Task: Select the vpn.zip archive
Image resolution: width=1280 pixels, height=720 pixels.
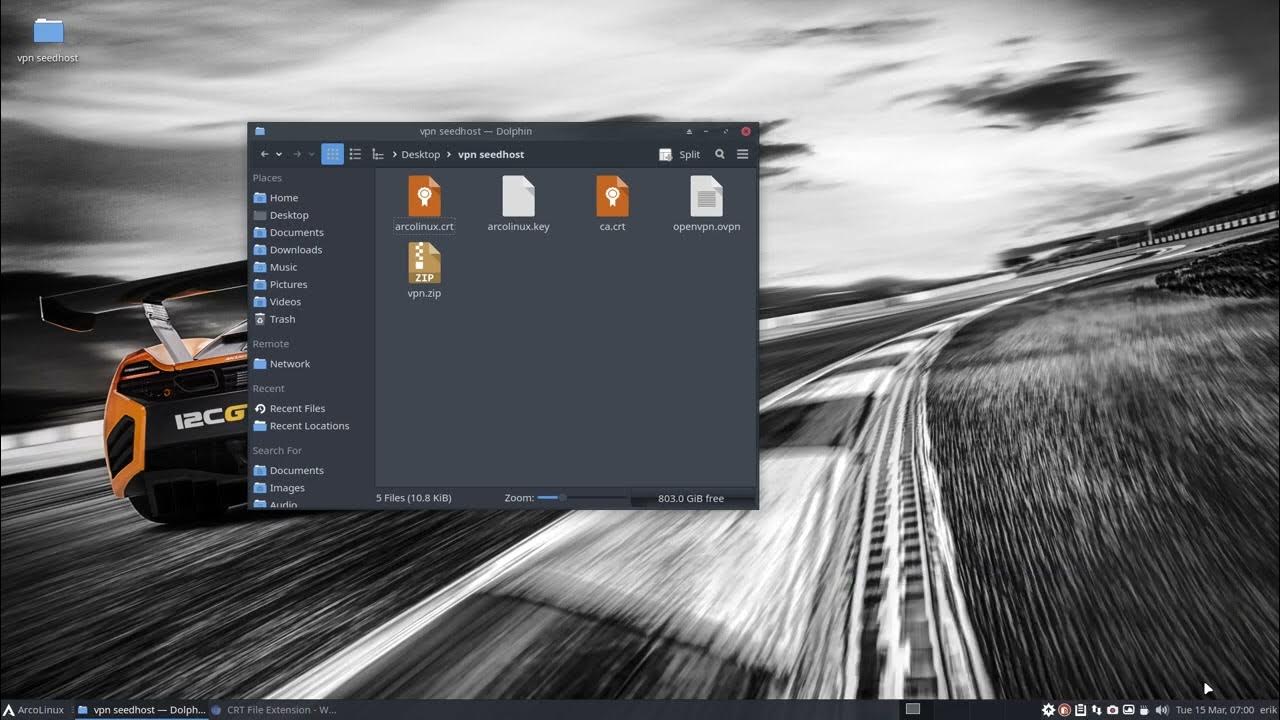Action: point(424,271)
